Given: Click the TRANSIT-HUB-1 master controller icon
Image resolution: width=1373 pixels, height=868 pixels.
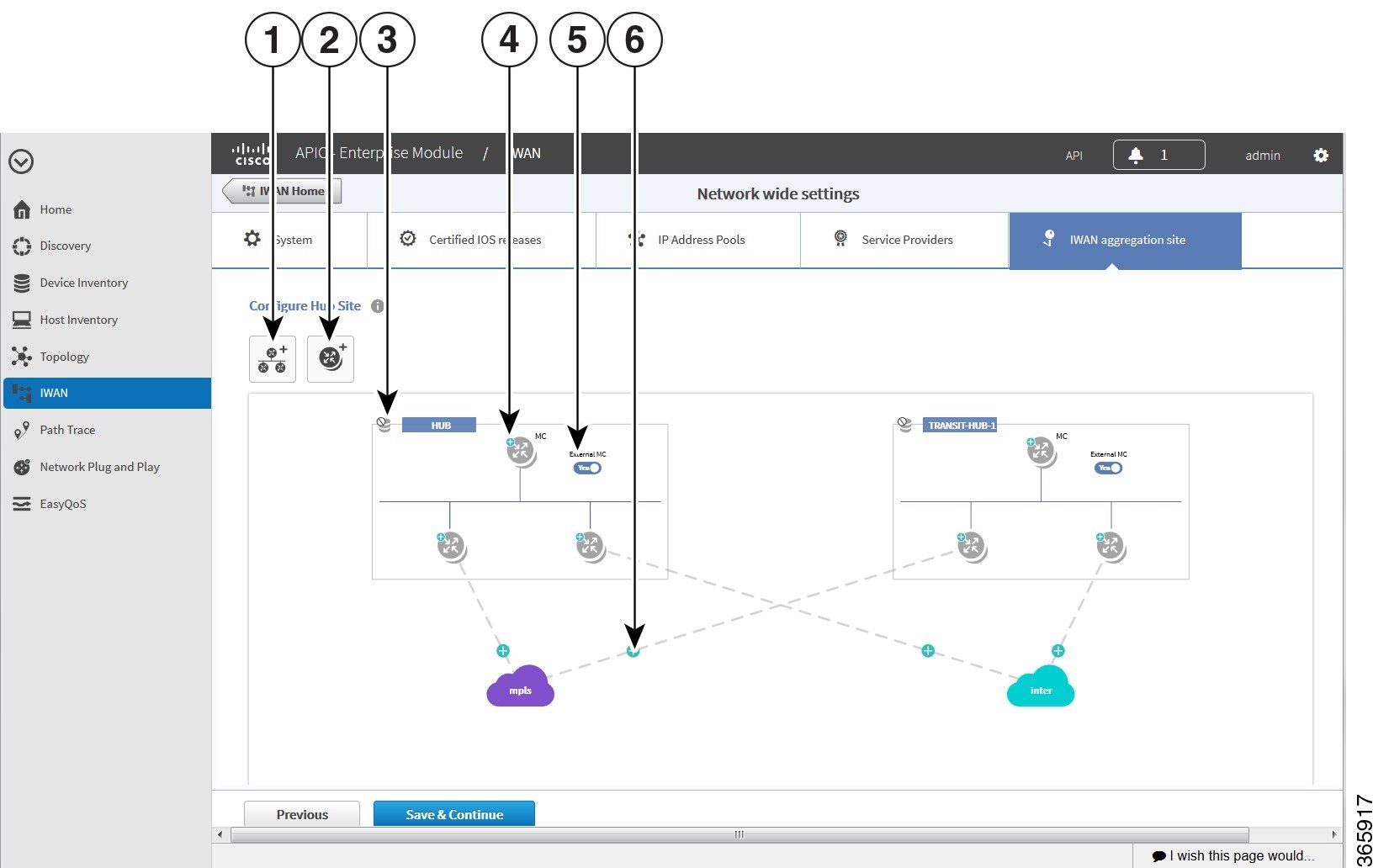Looking at the screenshot, I should click(x=1041, y=451).
